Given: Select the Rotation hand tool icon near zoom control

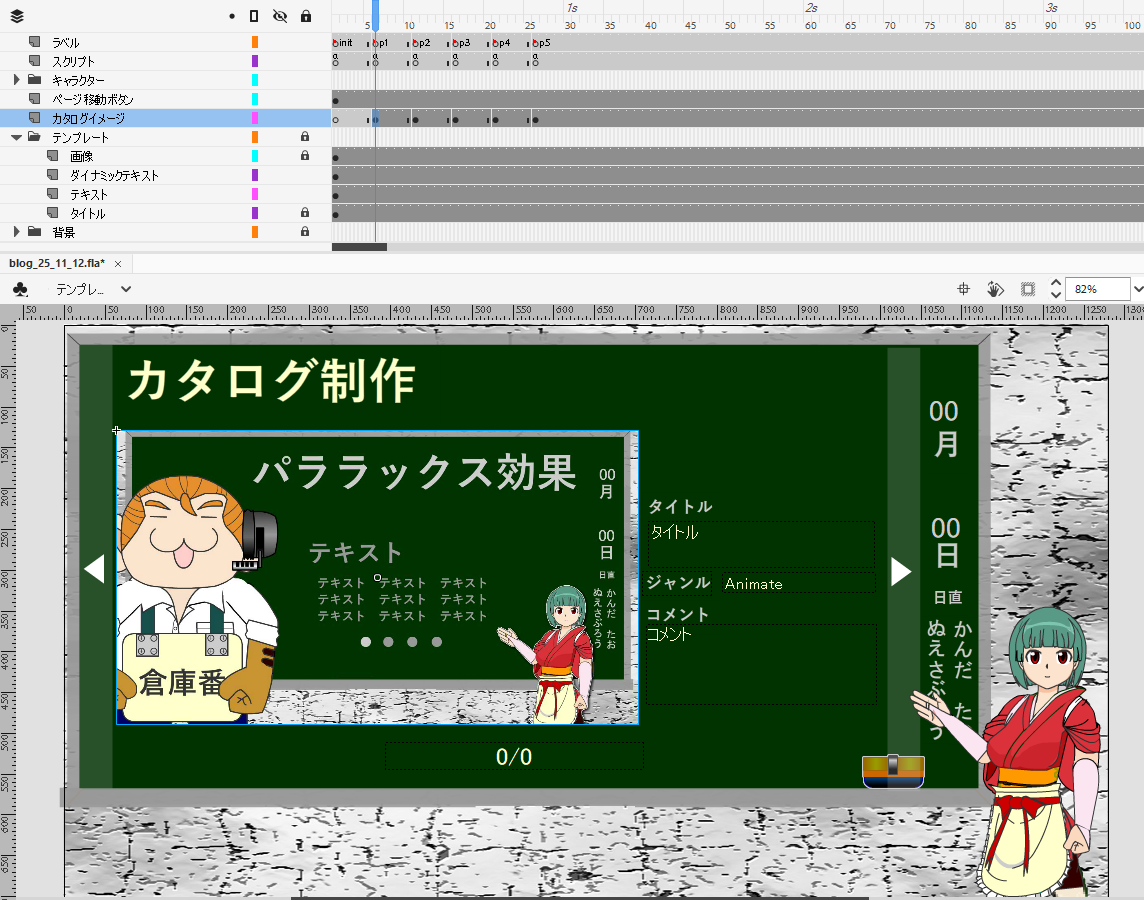Looking at the screenshot, I should [994, 289].
